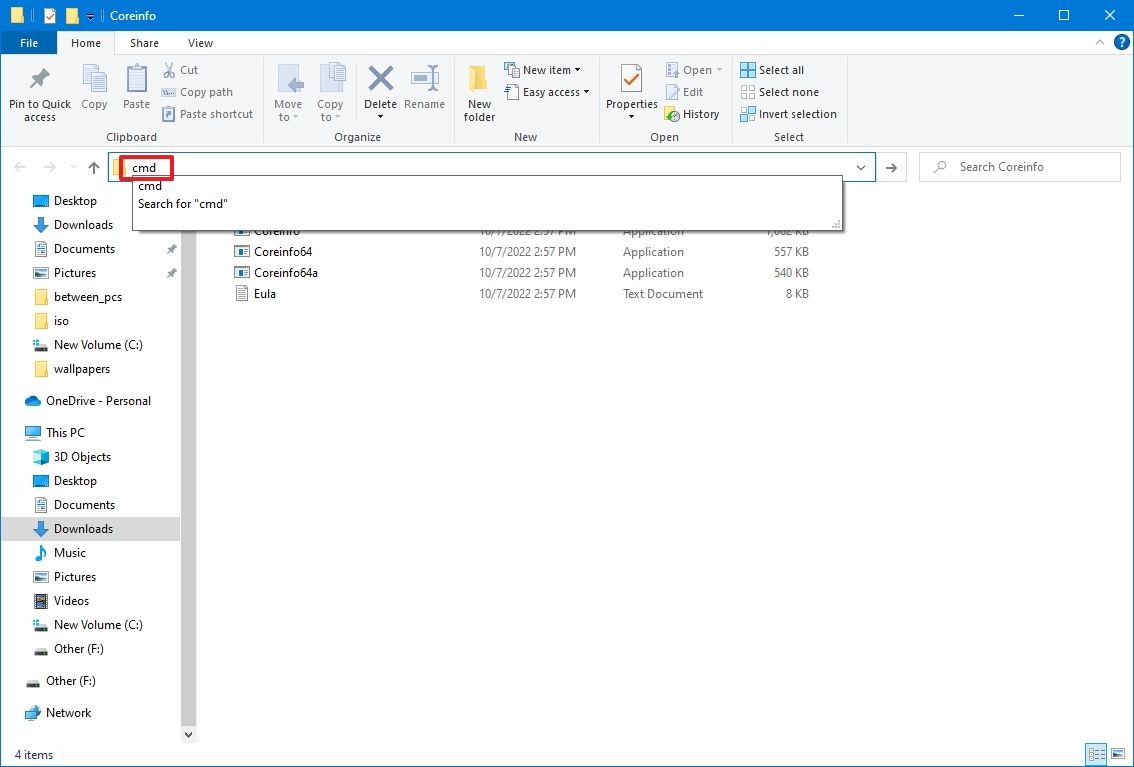Open the File menu

29,43
